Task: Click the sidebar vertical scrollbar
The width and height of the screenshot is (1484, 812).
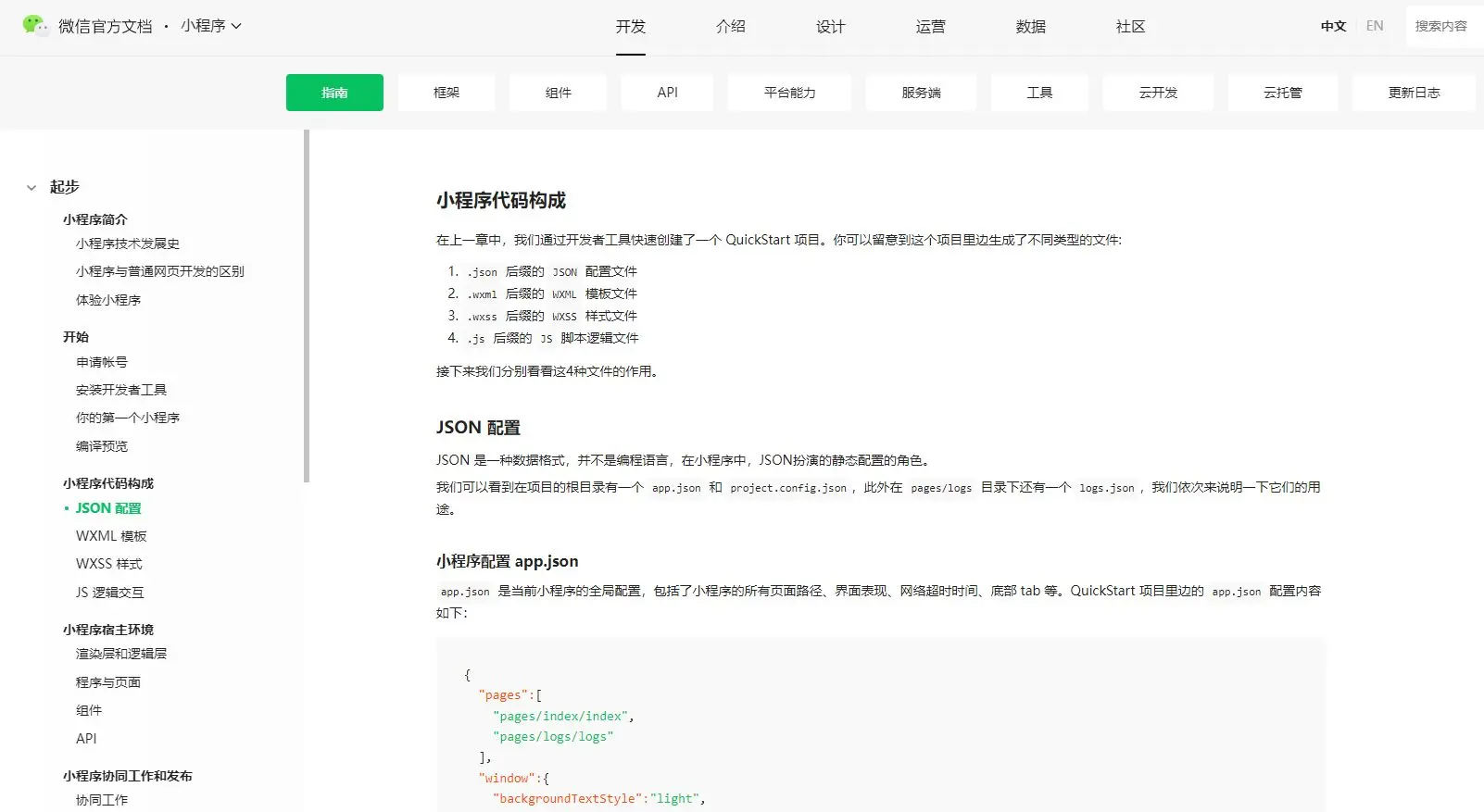Action: [x=307, y=306]
